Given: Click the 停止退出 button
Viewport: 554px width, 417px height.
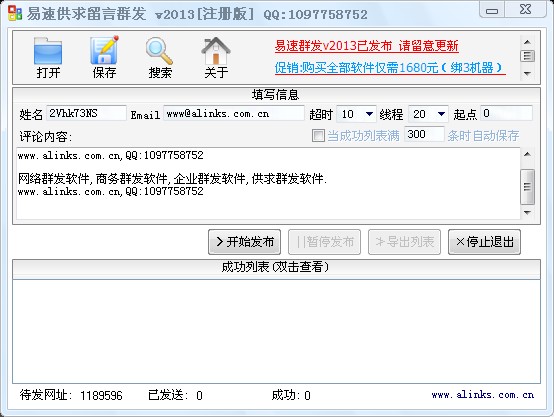Looking at the screenshot, I should (484, 242).
